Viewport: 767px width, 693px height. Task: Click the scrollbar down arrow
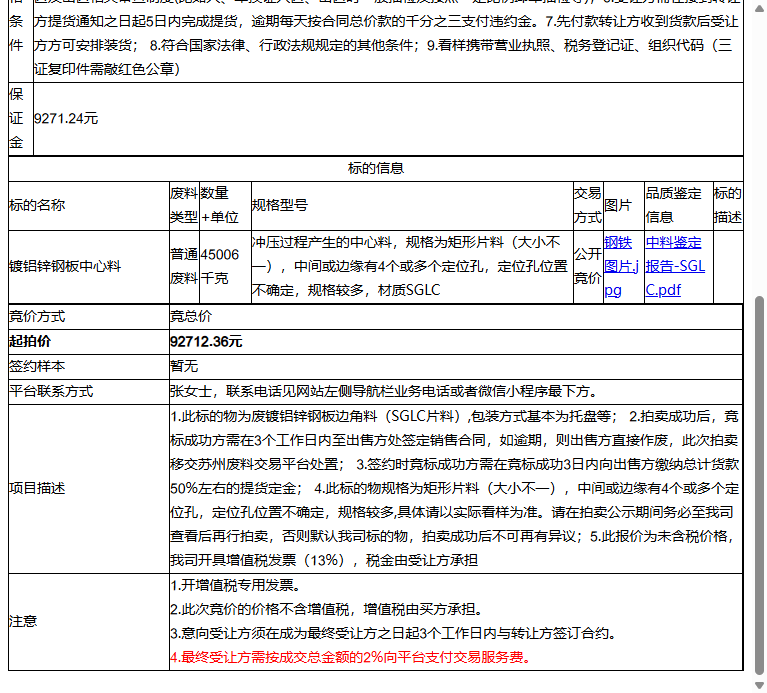[759, 685]
